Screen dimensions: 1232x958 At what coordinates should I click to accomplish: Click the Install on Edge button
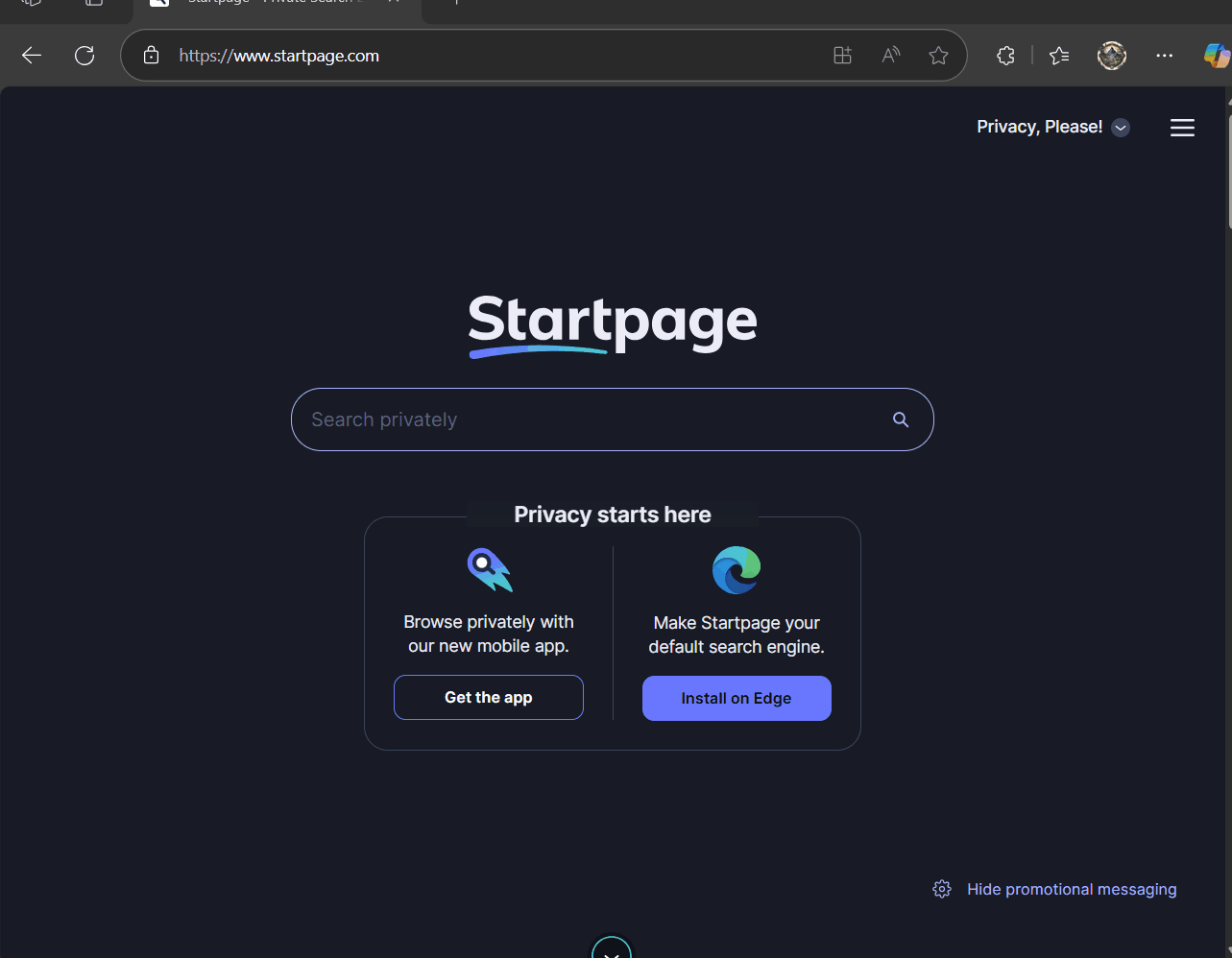tap(737, 698)
